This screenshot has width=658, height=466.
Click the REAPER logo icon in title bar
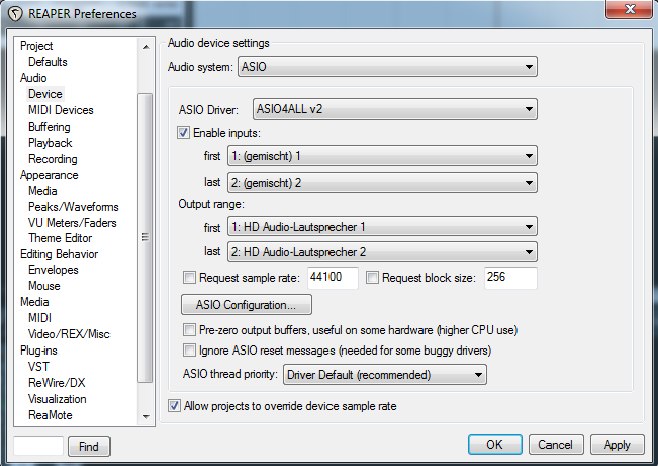(15, 14)
